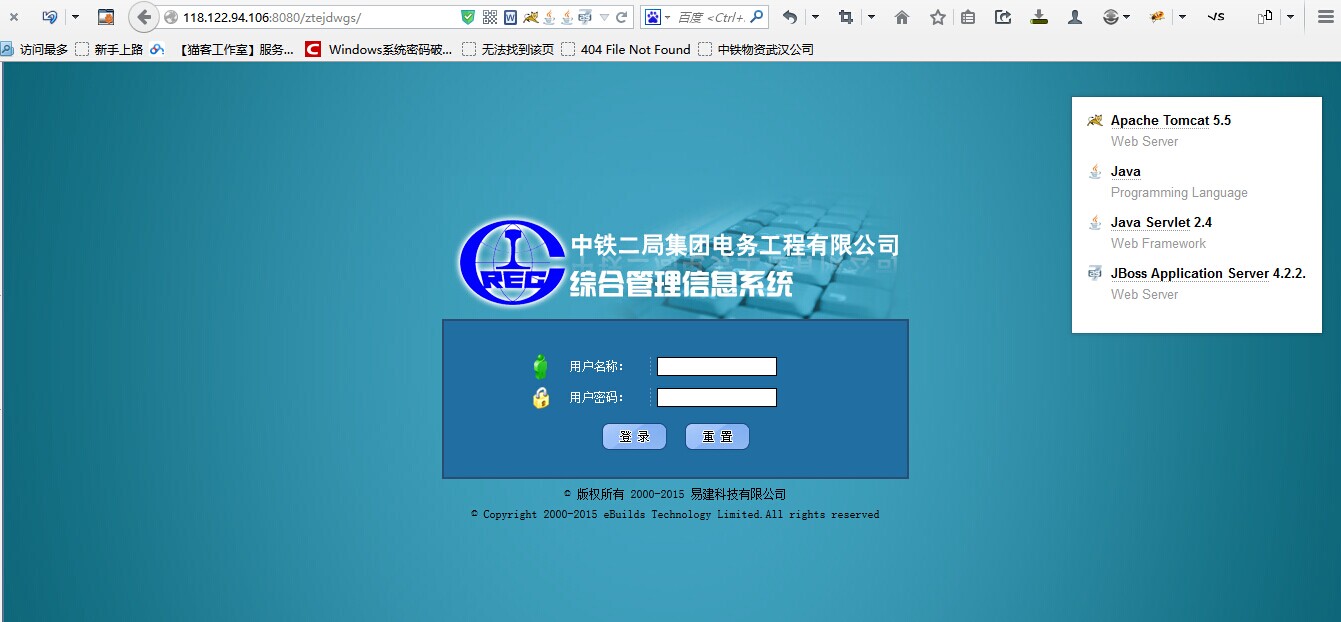Click the 重置 reset button
This screenshot has height=622, width=1341.
(717, 437)
